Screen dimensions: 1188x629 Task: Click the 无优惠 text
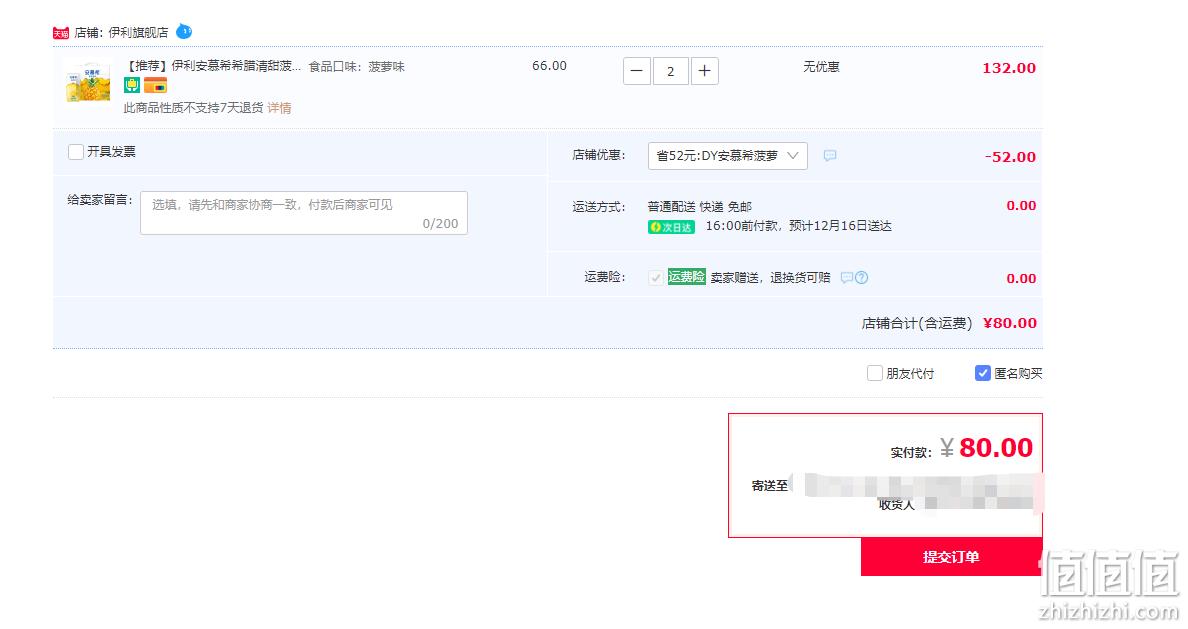pyautogui.click(x=821, y=67)
